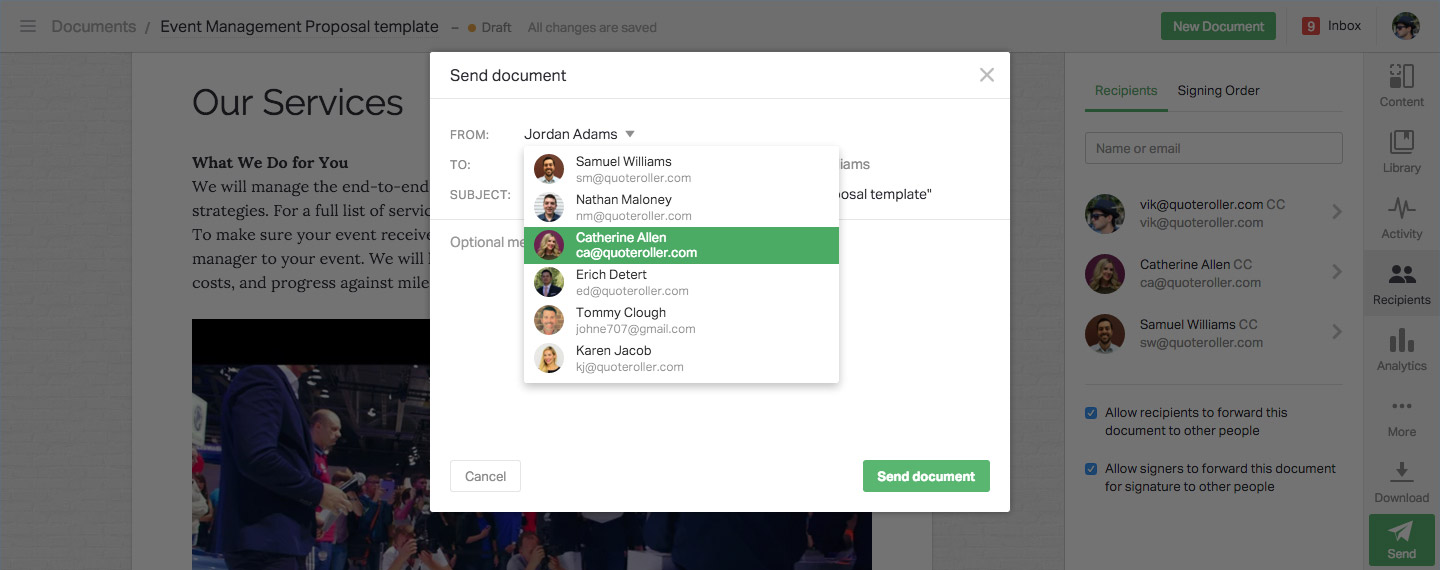Switch to the Signing Order tab

(x=1218, y=90)
